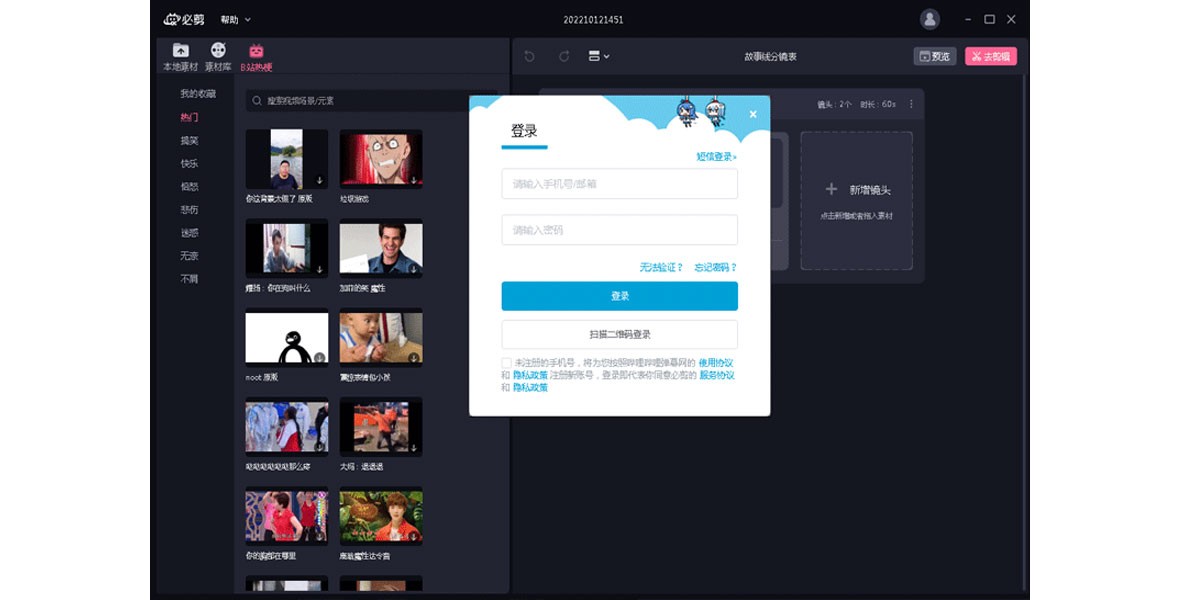Download the dancing women in red clip

(x=319, y=537)
